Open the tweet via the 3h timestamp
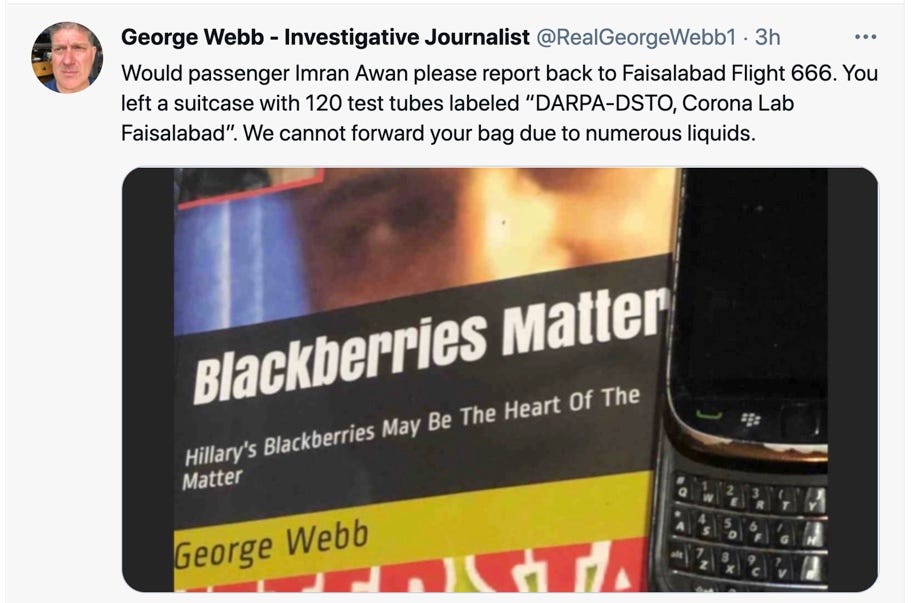Image resolution: width=912 pixels, height=603 pixels. click(767, 37)
